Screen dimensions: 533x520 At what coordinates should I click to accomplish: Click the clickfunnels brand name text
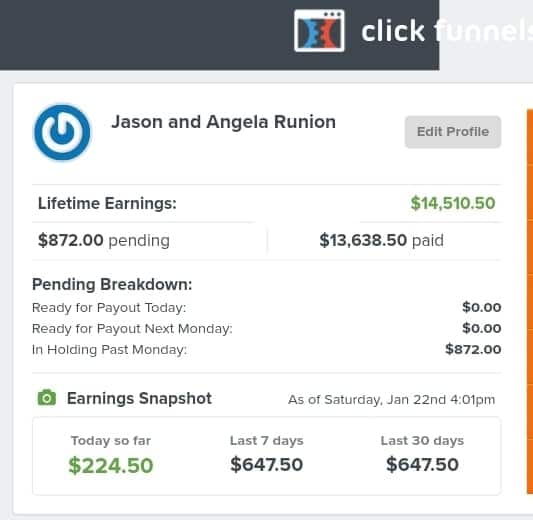pos(447,31)
